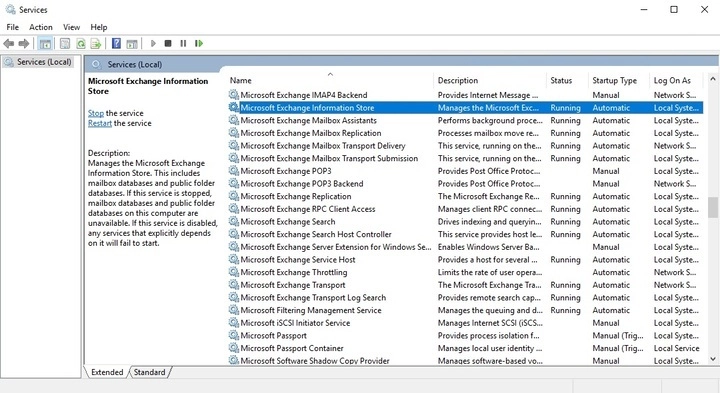Click the gear icon beside Microsoft iSCSI Initiator Service
The height and width of the screenshot is (393, 720).
(234, 323)
